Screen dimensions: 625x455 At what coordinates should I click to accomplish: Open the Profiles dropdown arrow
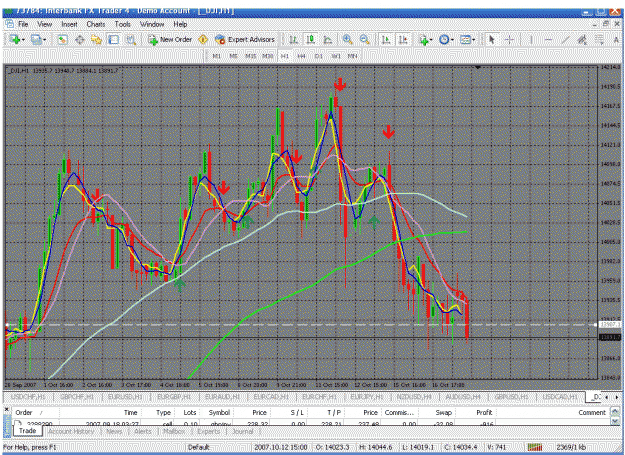[44, 40]
